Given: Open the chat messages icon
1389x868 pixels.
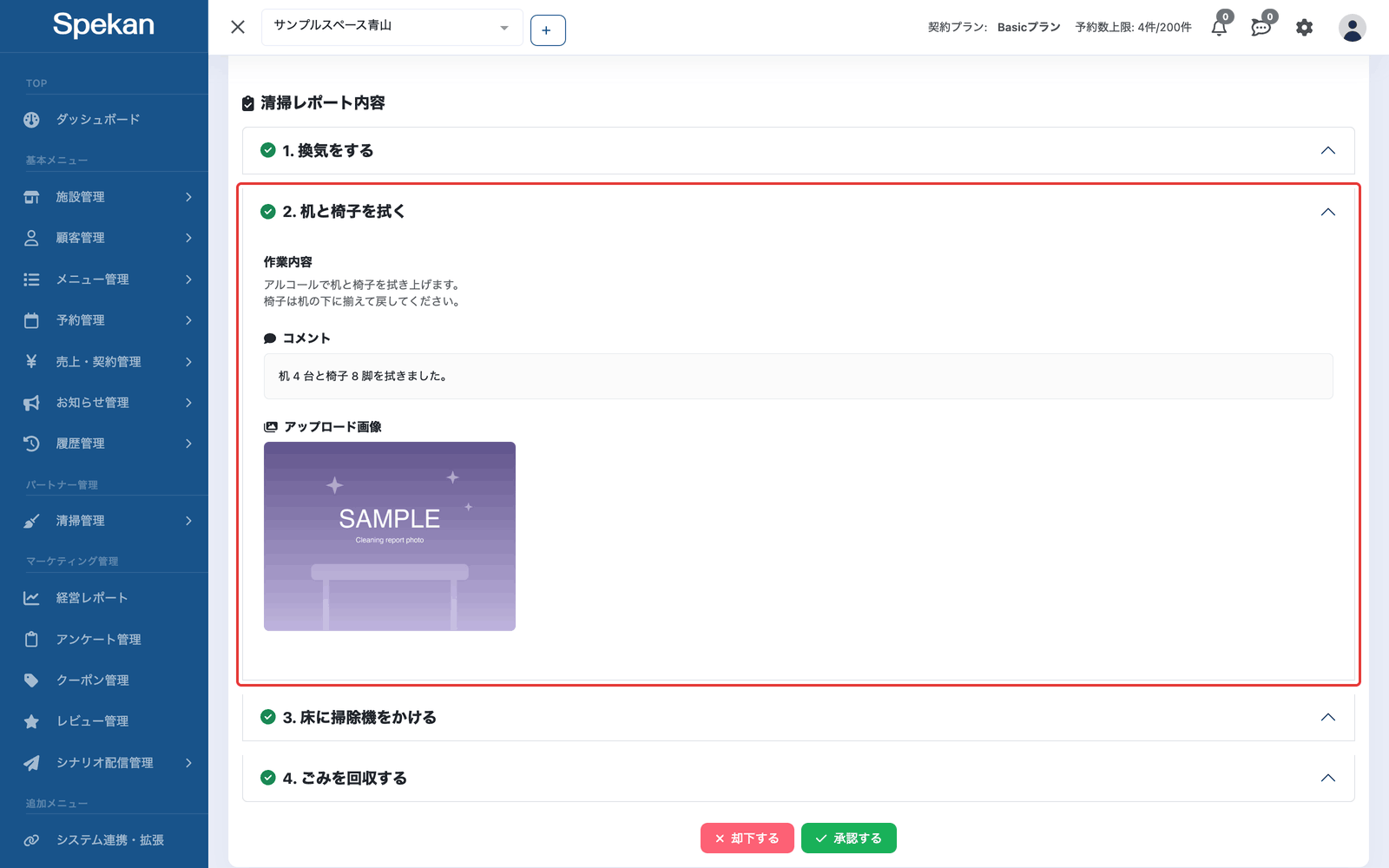Looking at the screenshot, I should [1261, 27].
